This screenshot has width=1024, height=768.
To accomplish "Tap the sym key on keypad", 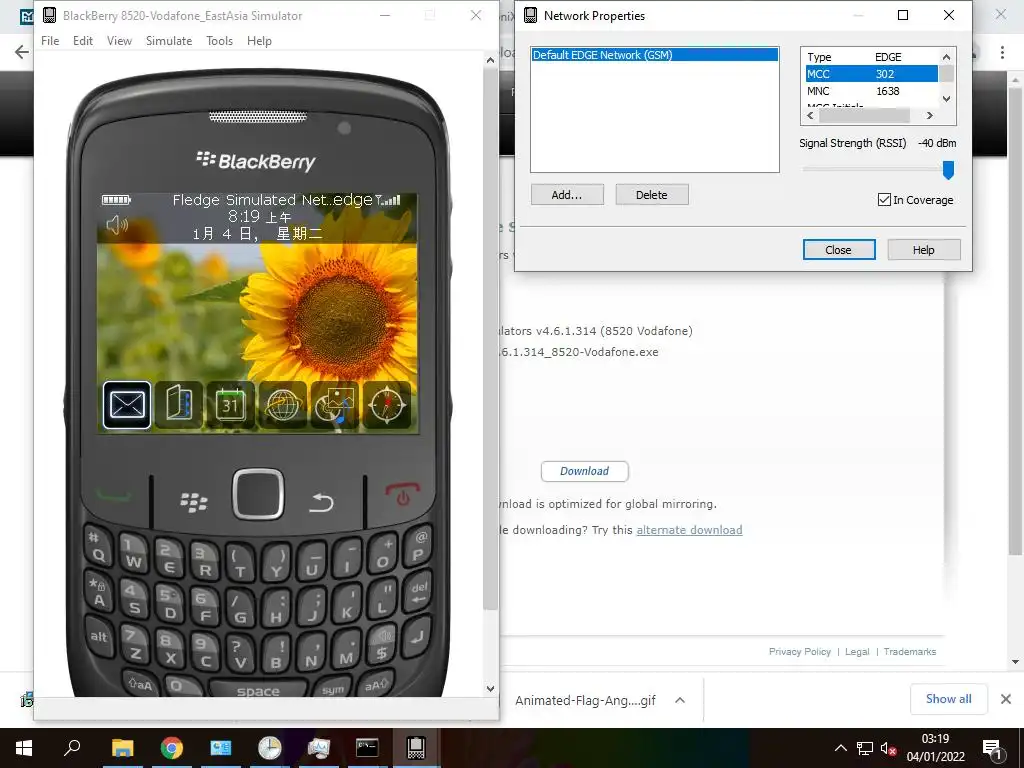I will tap(333, 689).
